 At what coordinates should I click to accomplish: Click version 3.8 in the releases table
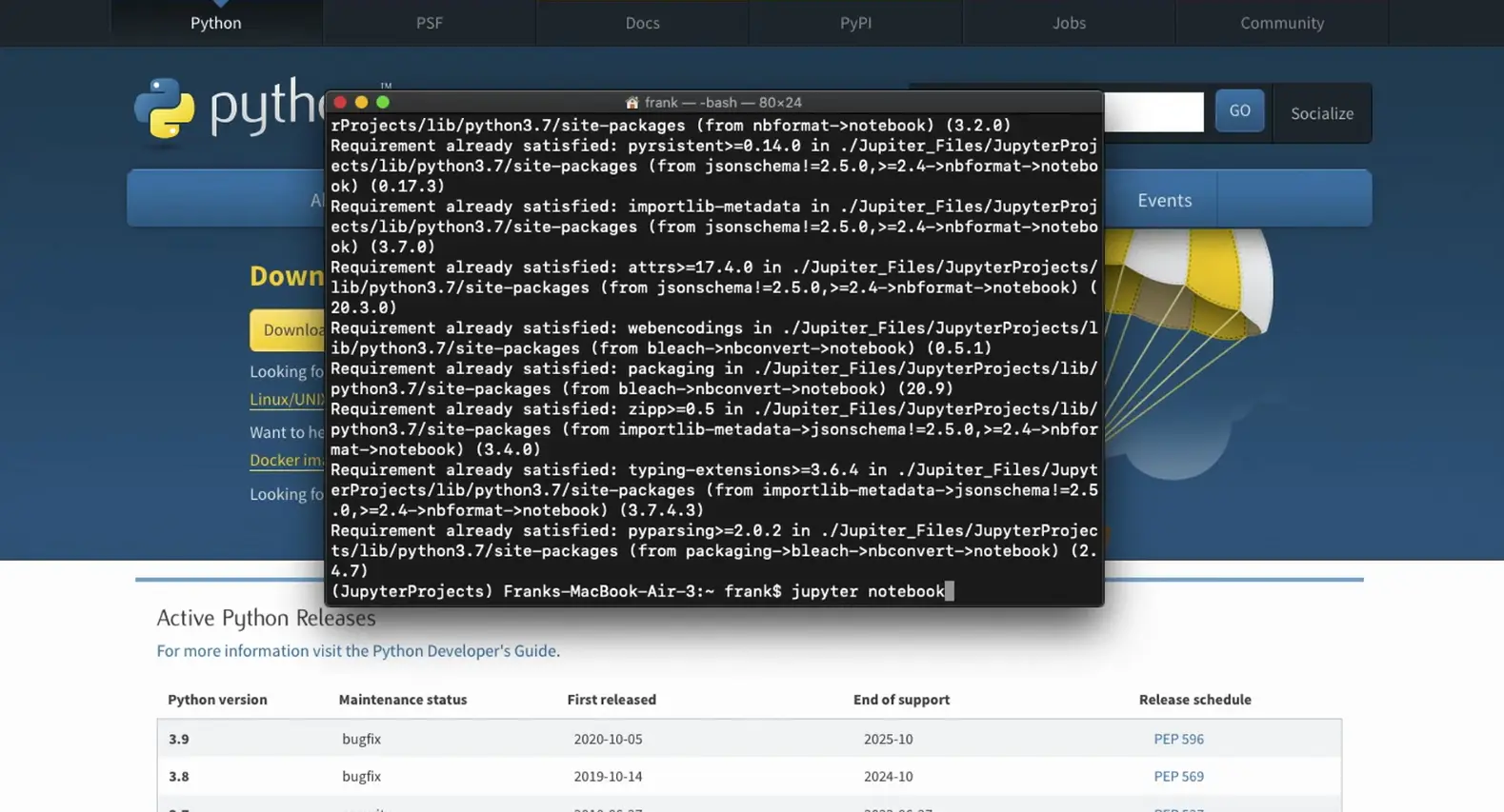click(x=179, y=776)
